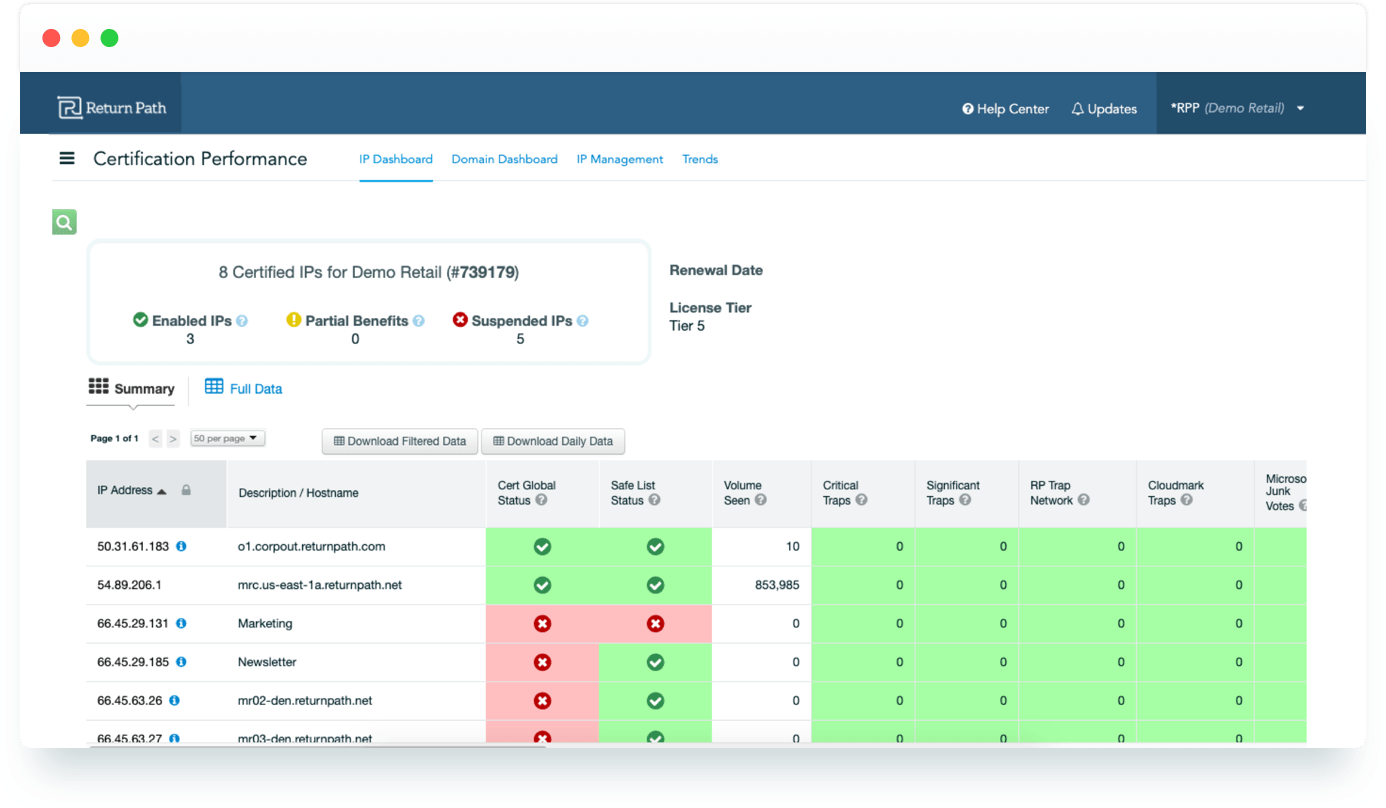1386x808 pixels.
Task: Click help icon next to Enabled IPs
Action: [242, 321]
